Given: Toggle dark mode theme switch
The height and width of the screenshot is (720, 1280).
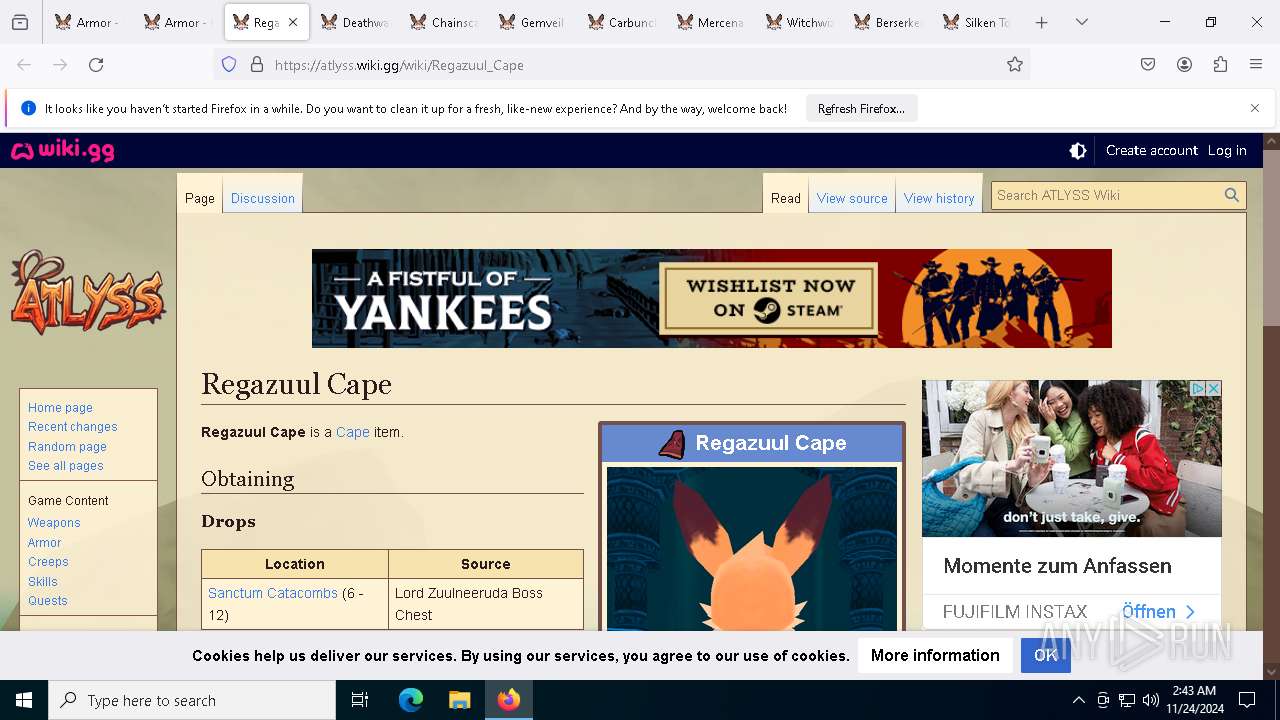Looking at the screenshot, I should click(x=1078, y=151).
